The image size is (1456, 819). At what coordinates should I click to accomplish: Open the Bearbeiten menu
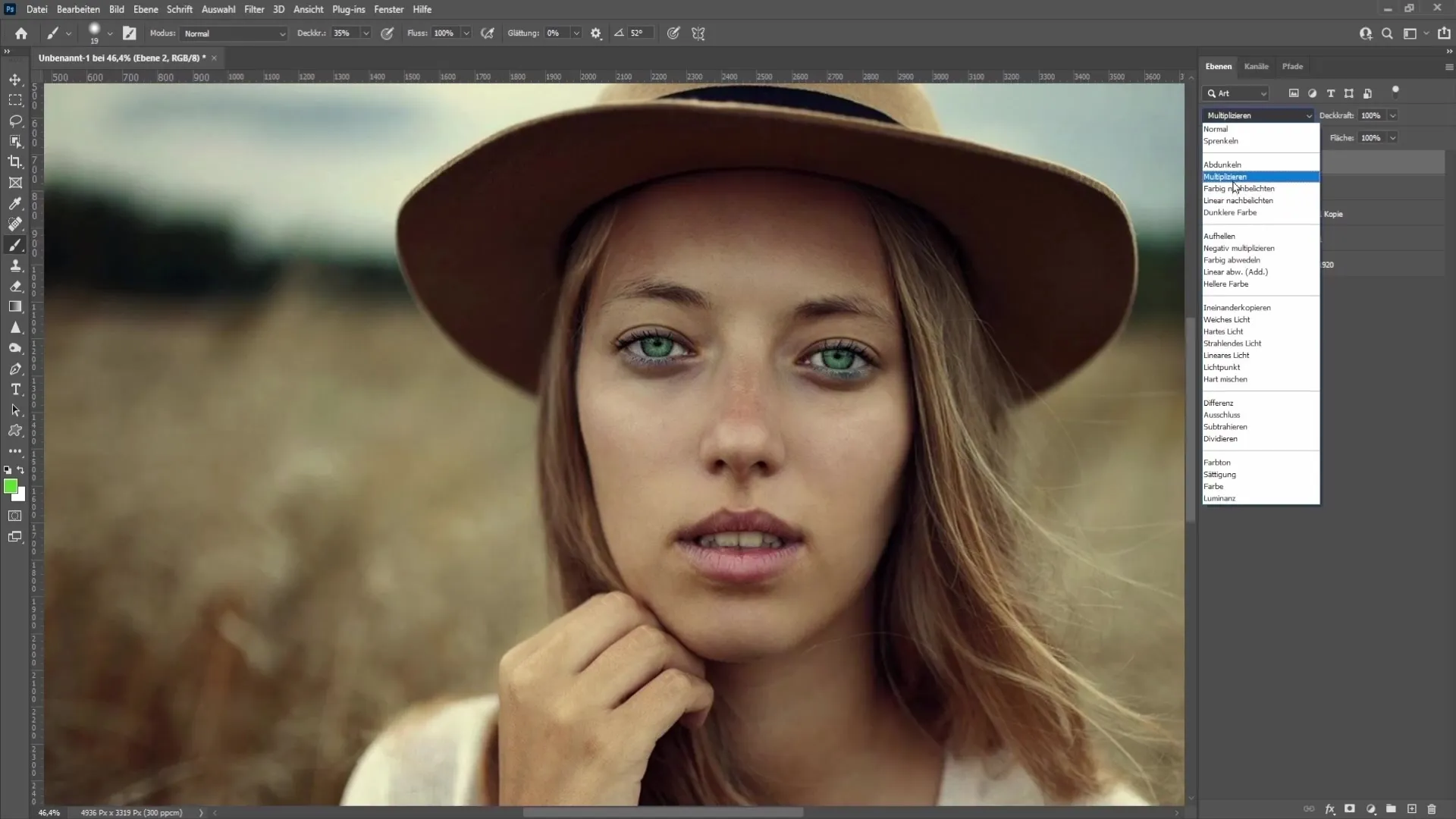coord(78,9)
